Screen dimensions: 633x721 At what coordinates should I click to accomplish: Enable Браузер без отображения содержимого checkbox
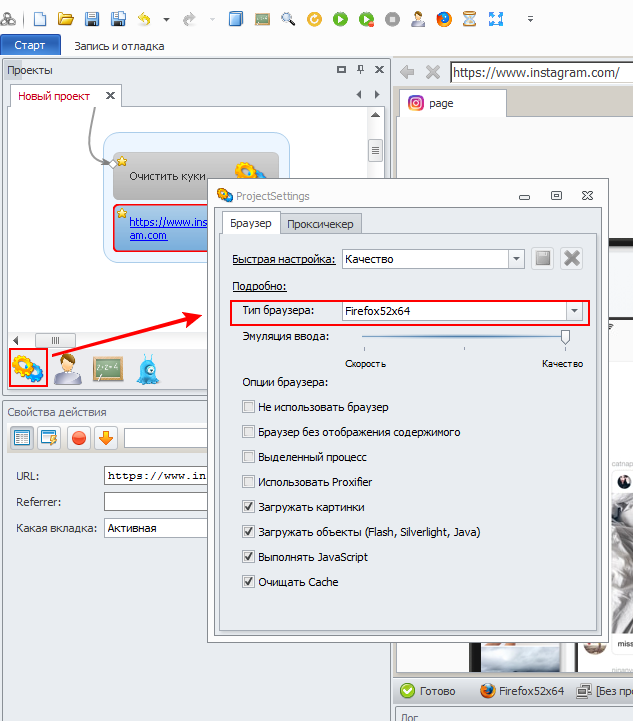point(248,432)
